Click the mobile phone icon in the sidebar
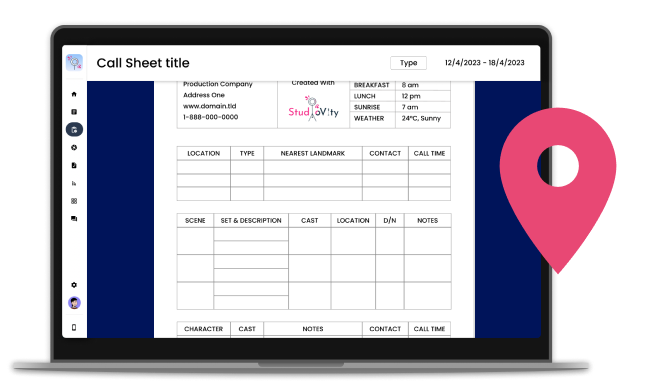The height and width of the screenshot is (383, 658). (74, 327)
